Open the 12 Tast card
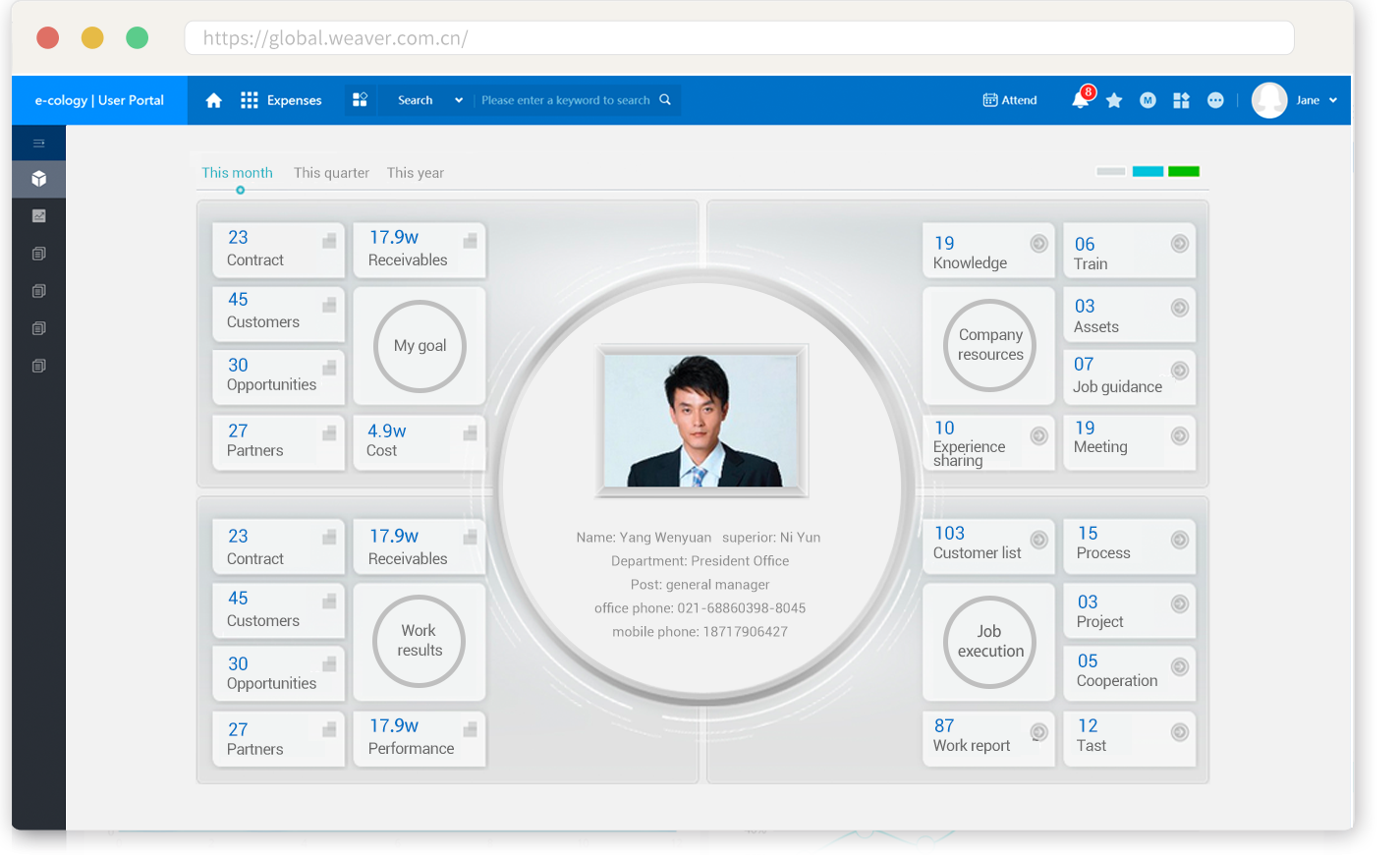Viewport: 1400px width, 860px height. point(1130,738)
